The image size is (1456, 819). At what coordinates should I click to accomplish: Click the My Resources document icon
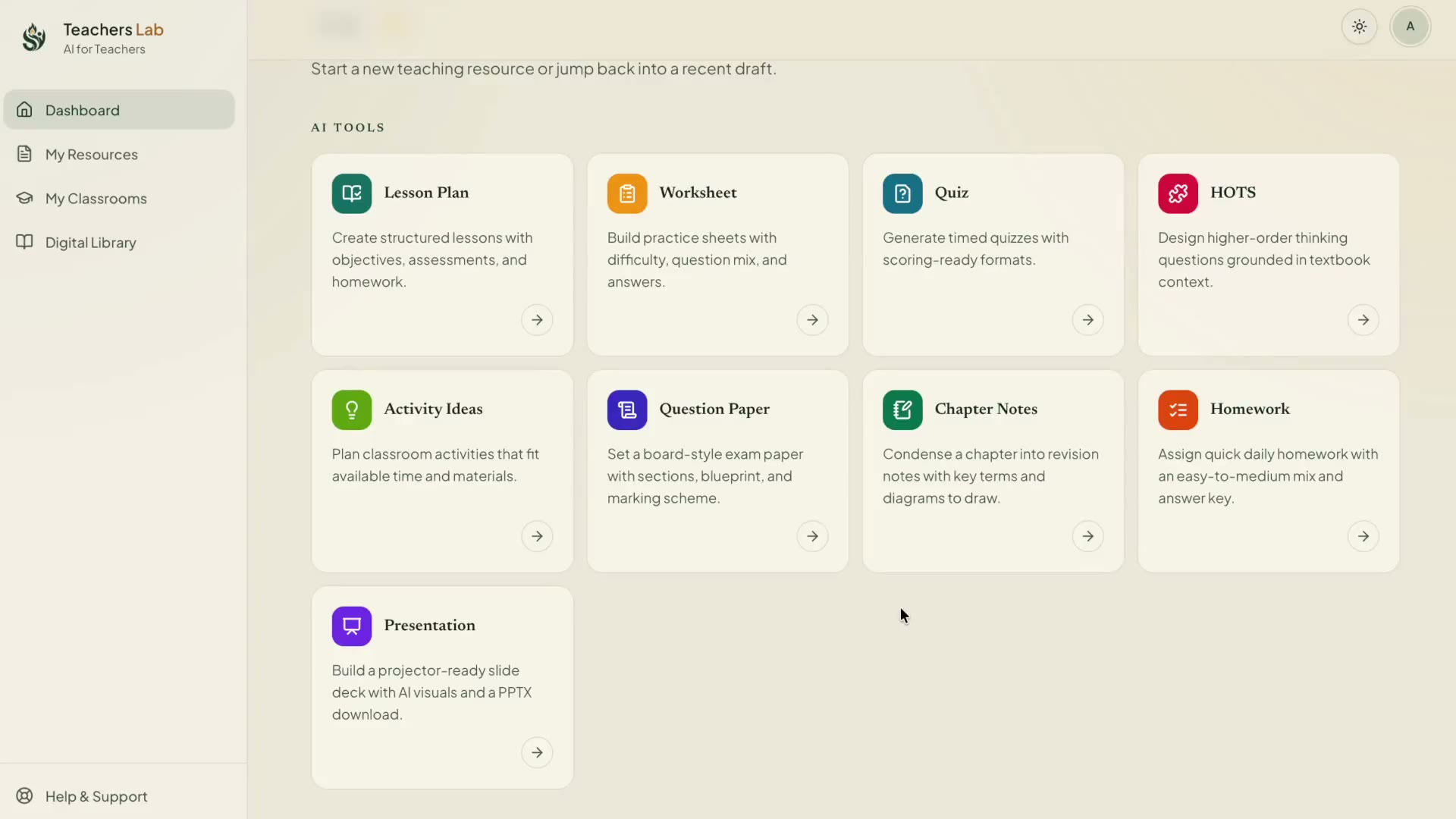pyautogui.click(x=24, y=154)
